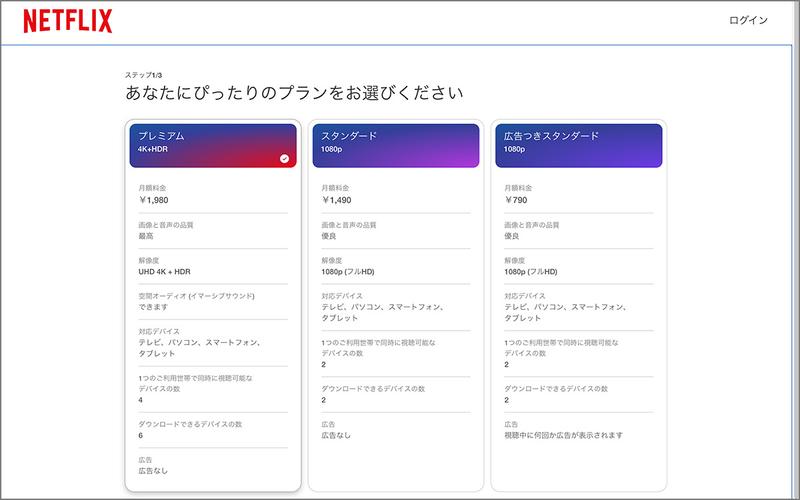Click 空間オーディオ (イマーシブサウンド) label

196,296
